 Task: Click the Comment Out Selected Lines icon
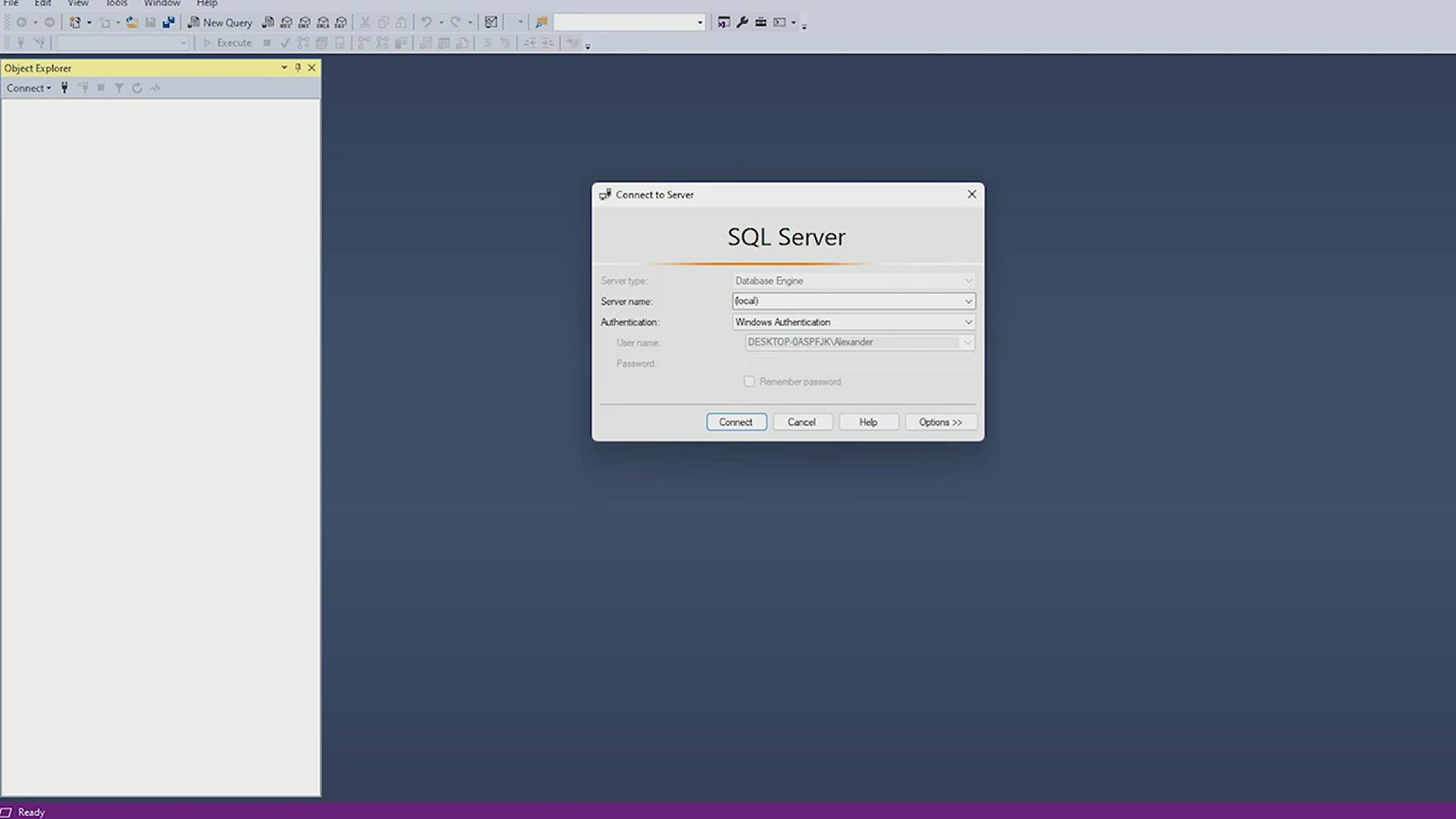[x=488, y=42]
